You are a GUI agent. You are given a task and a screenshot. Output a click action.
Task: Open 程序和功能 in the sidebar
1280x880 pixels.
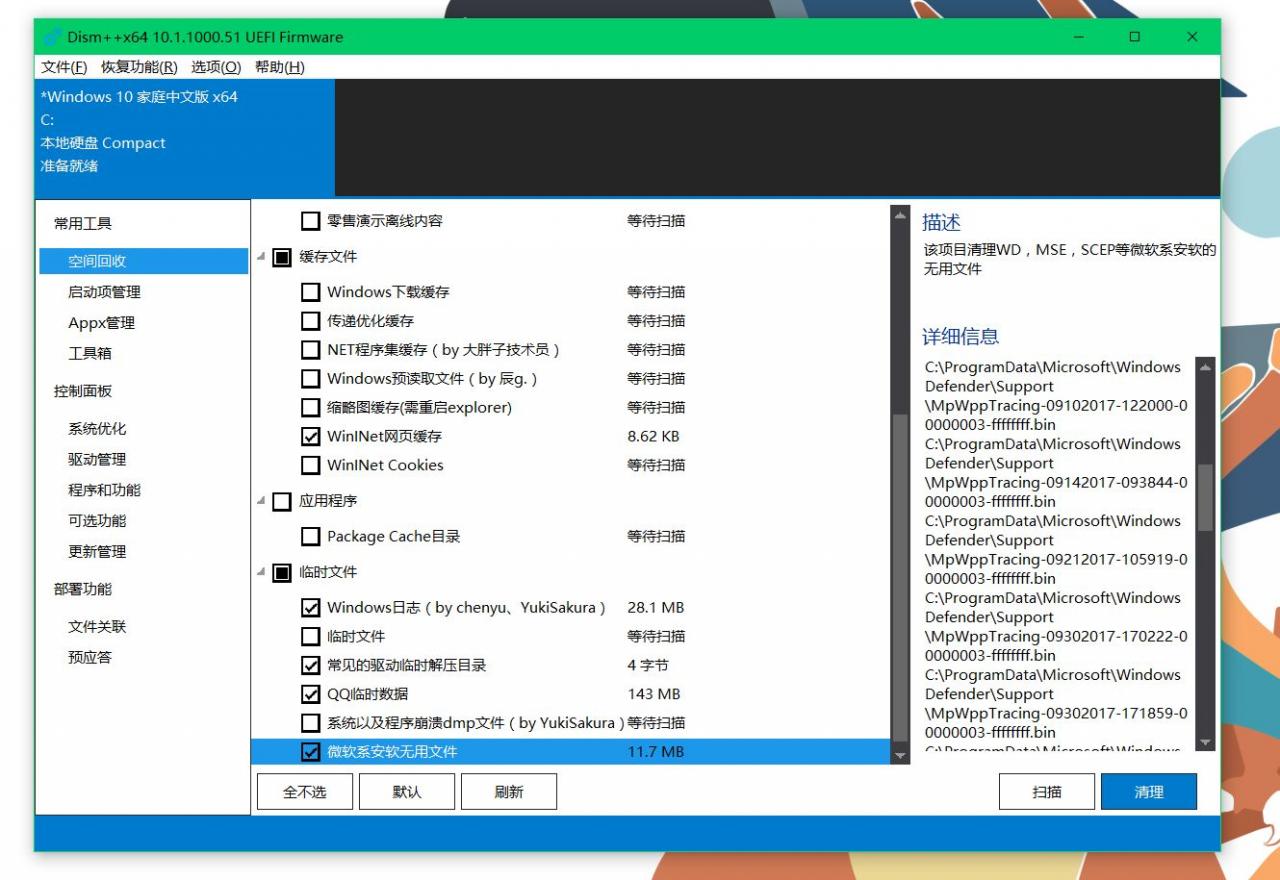tap(104, 490)
